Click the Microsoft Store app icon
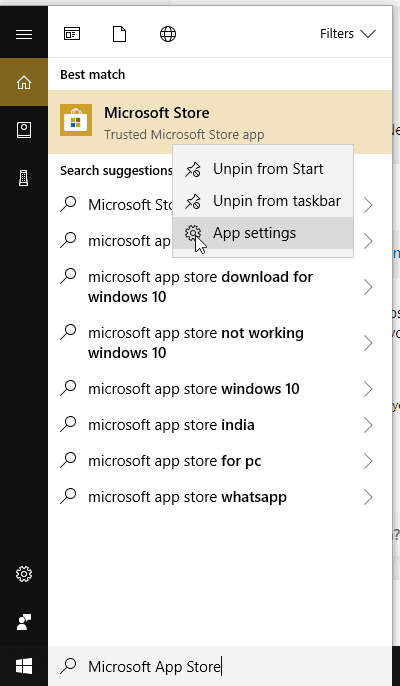400x686 pixels. pyautogui.click(x=76, y=120)
